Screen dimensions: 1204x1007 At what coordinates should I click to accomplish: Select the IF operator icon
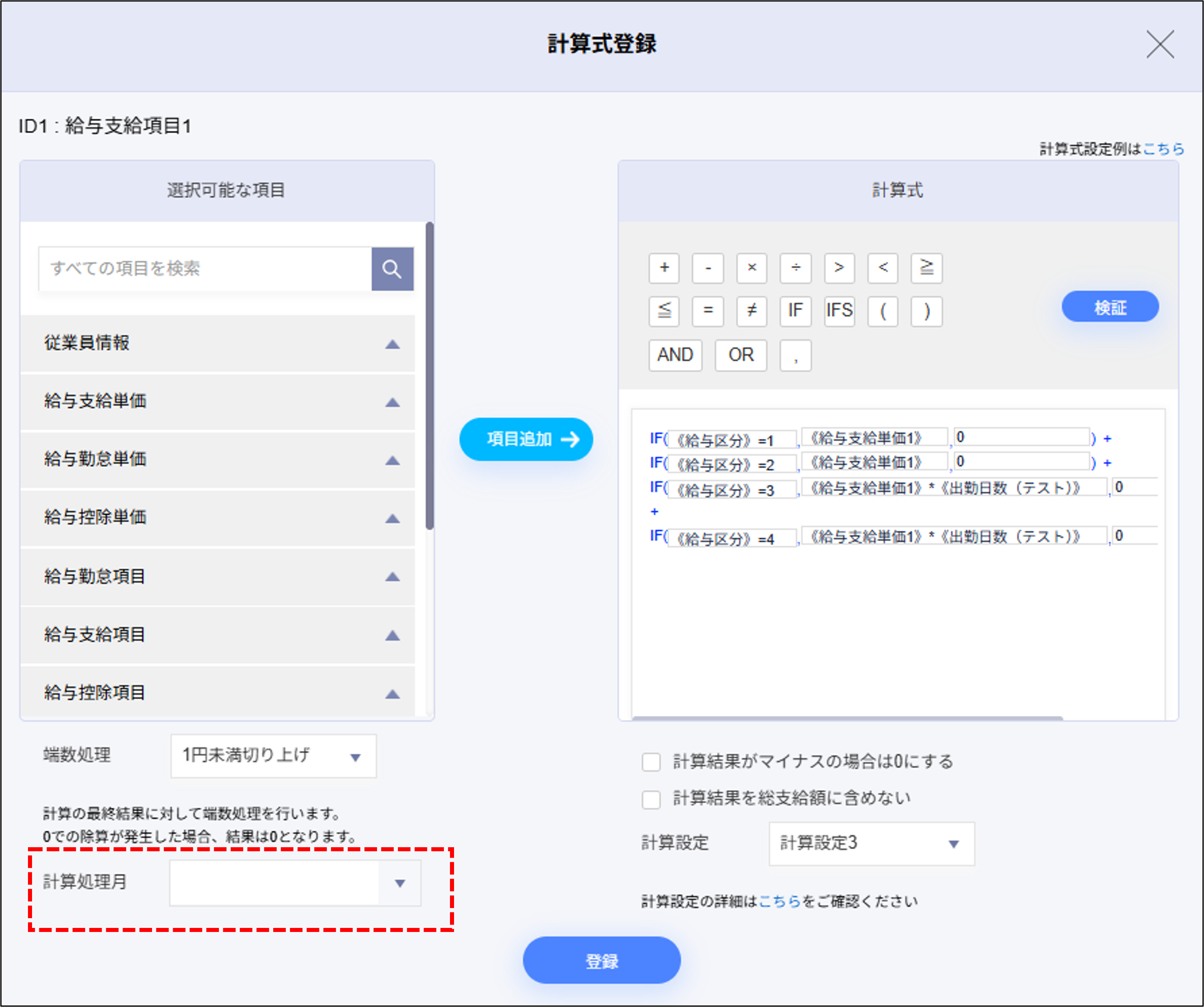point(795,311)
